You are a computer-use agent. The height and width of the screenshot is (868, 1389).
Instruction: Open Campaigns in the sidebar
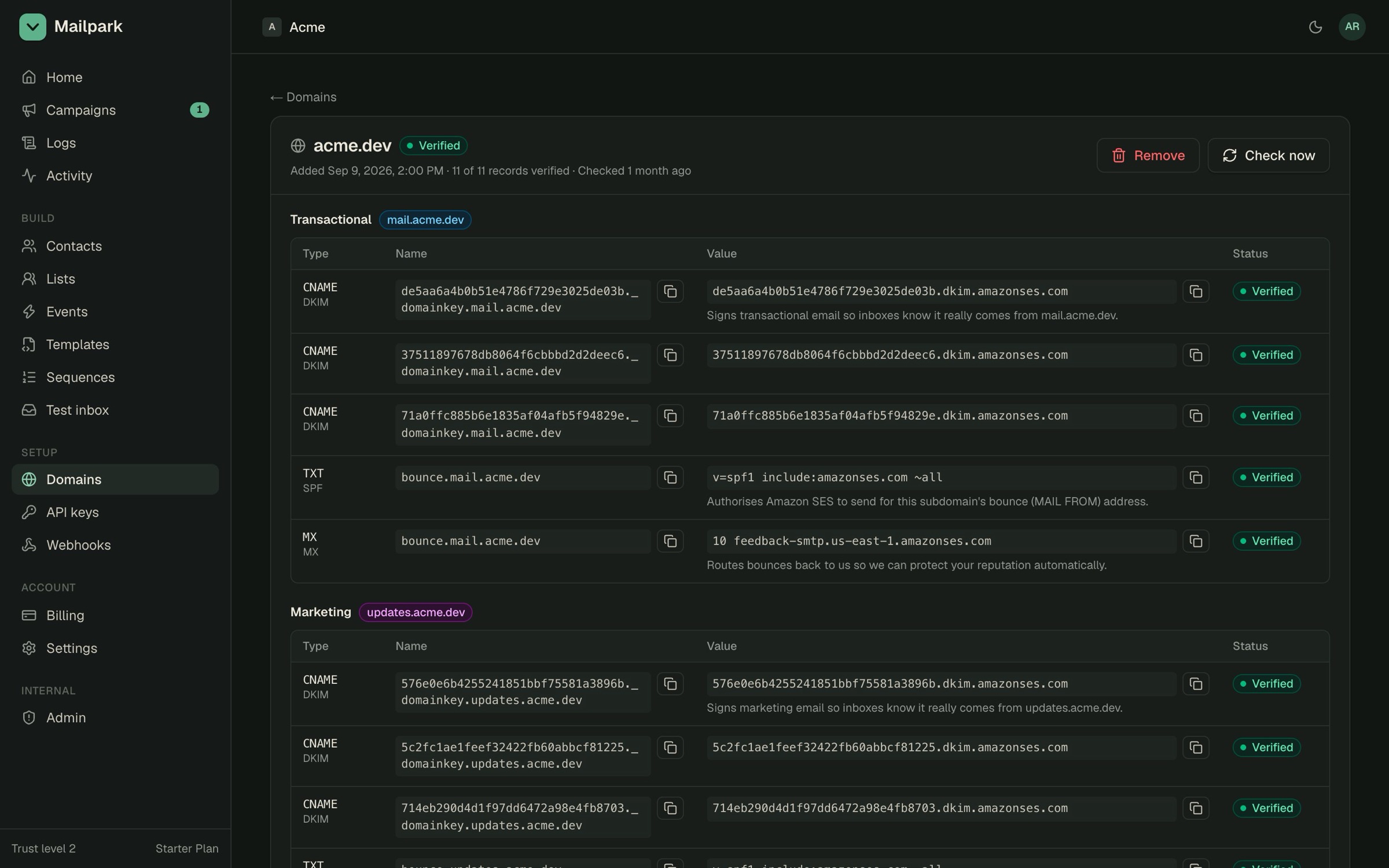[x=115, y=110]
